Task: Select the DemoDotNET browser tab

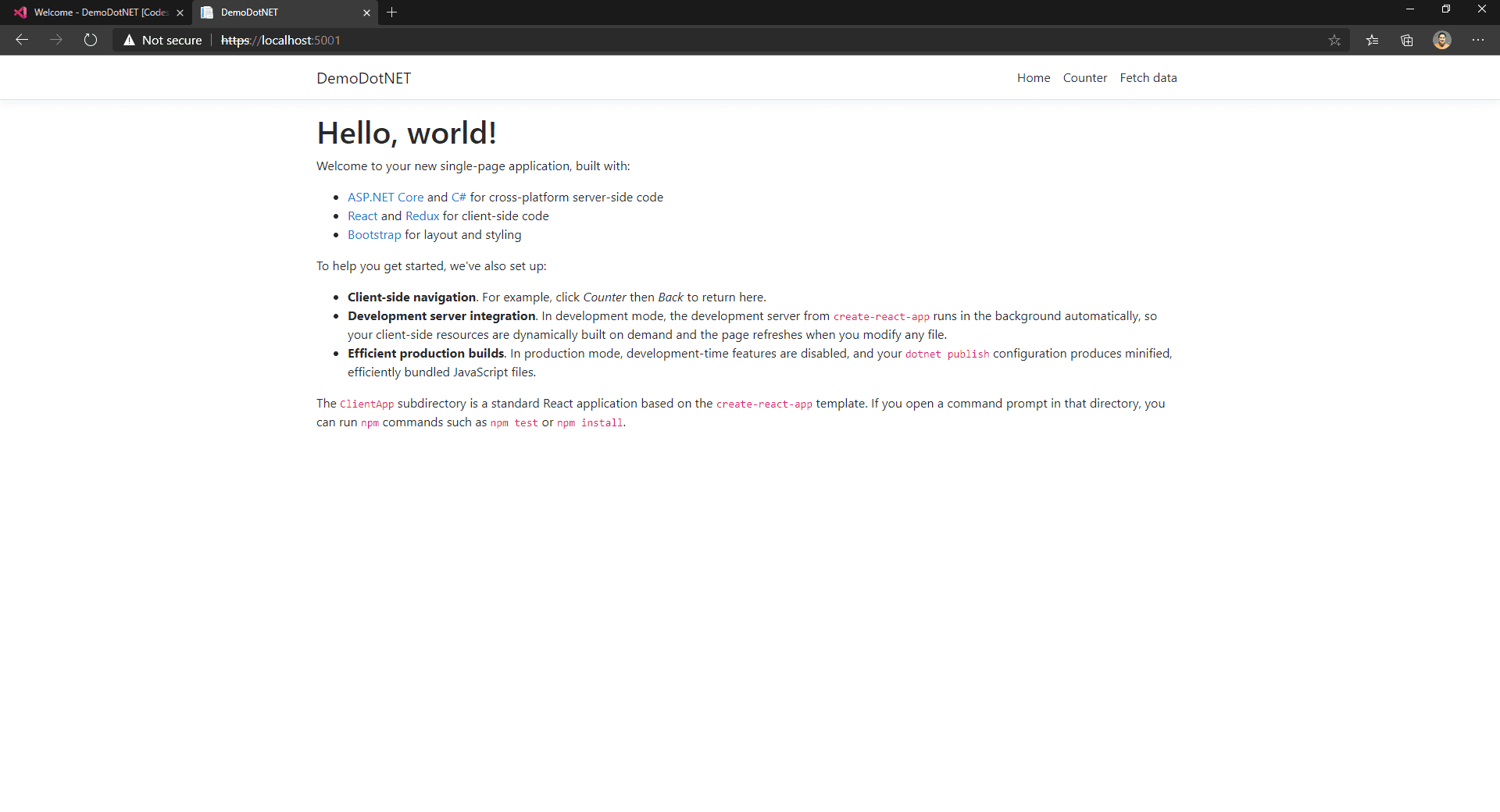Action: [285, 12]
